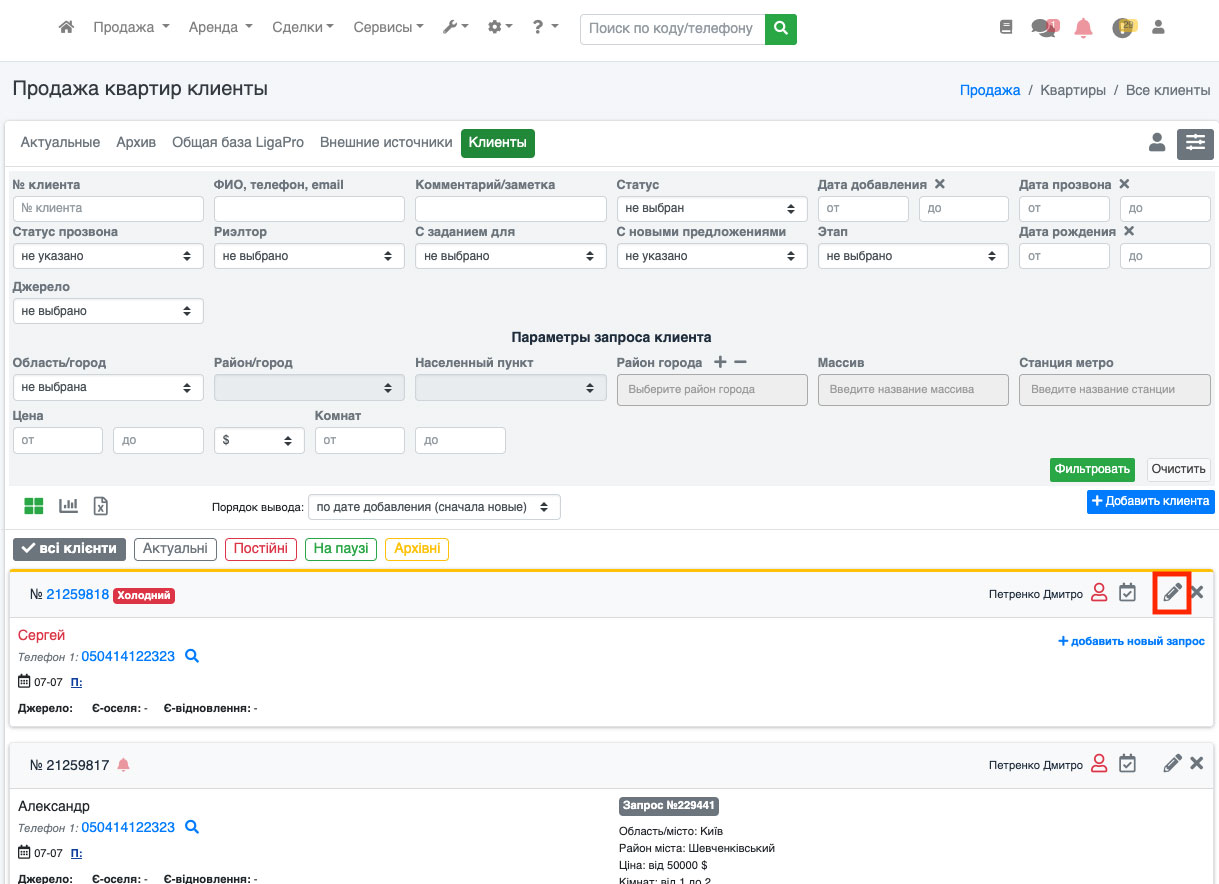
Task: Toggle the filter settings sliders button
Action: [1195, 143]
